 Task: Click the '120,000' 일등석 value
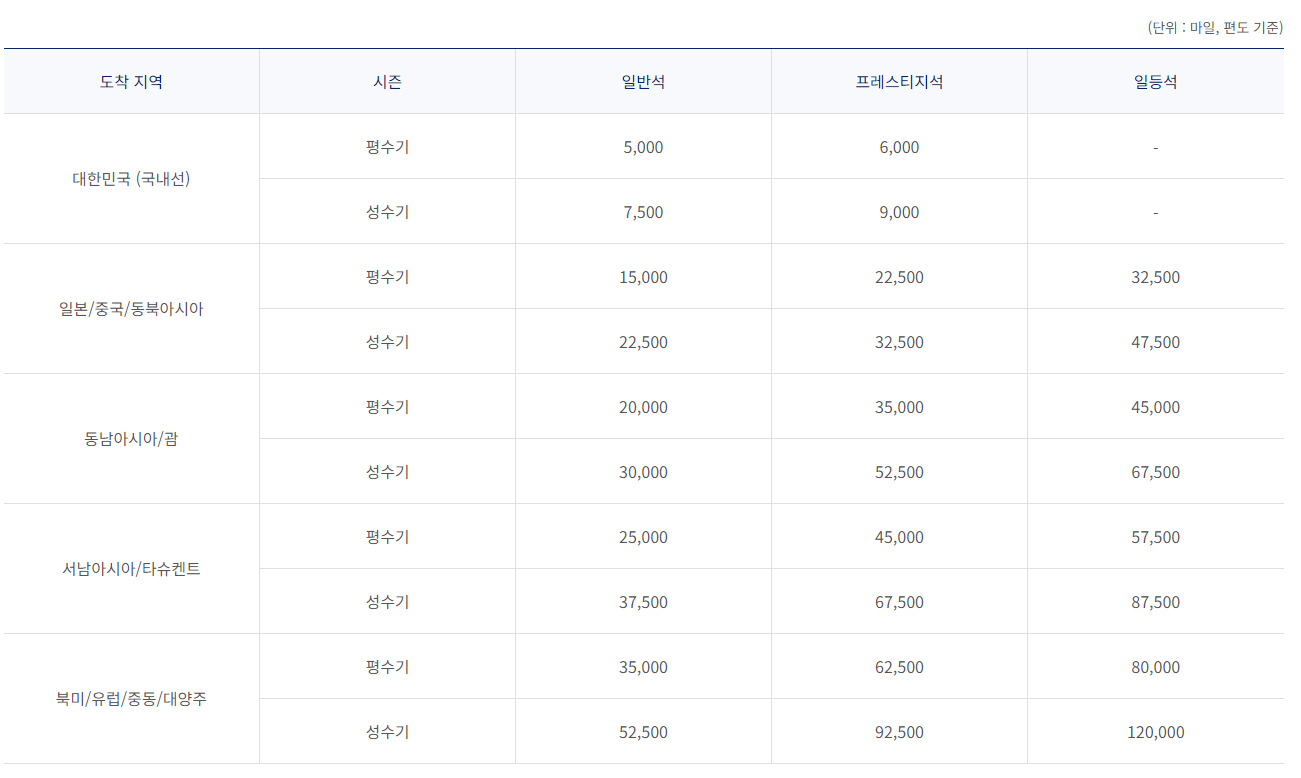coord(1155,732)
